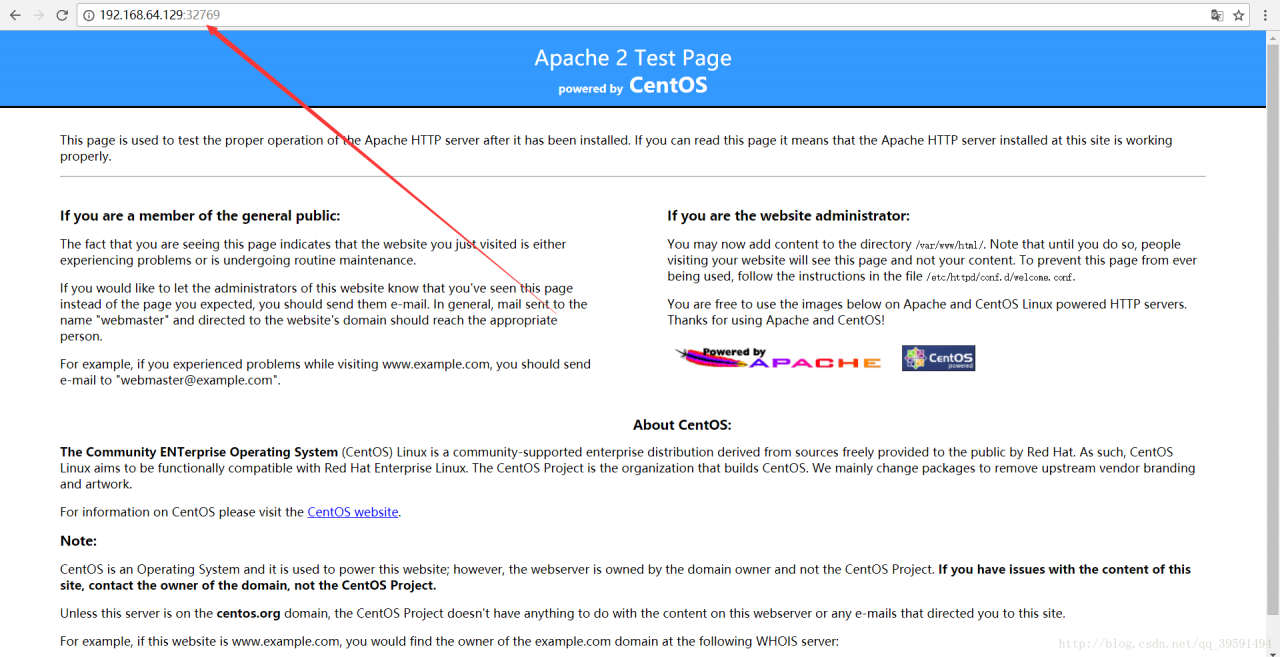Click the port number 32769 in URL

[x=203, y=15]
